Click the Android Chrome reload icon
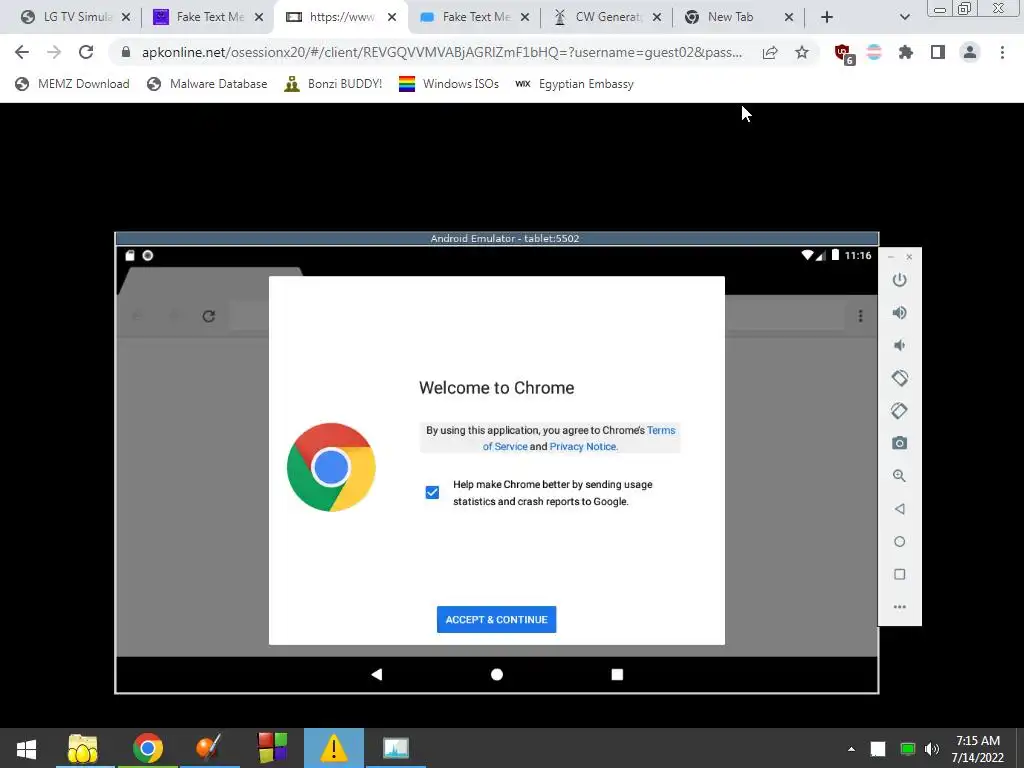The image size is (1024, 768). pyautogui.click(x=208, y=316)
